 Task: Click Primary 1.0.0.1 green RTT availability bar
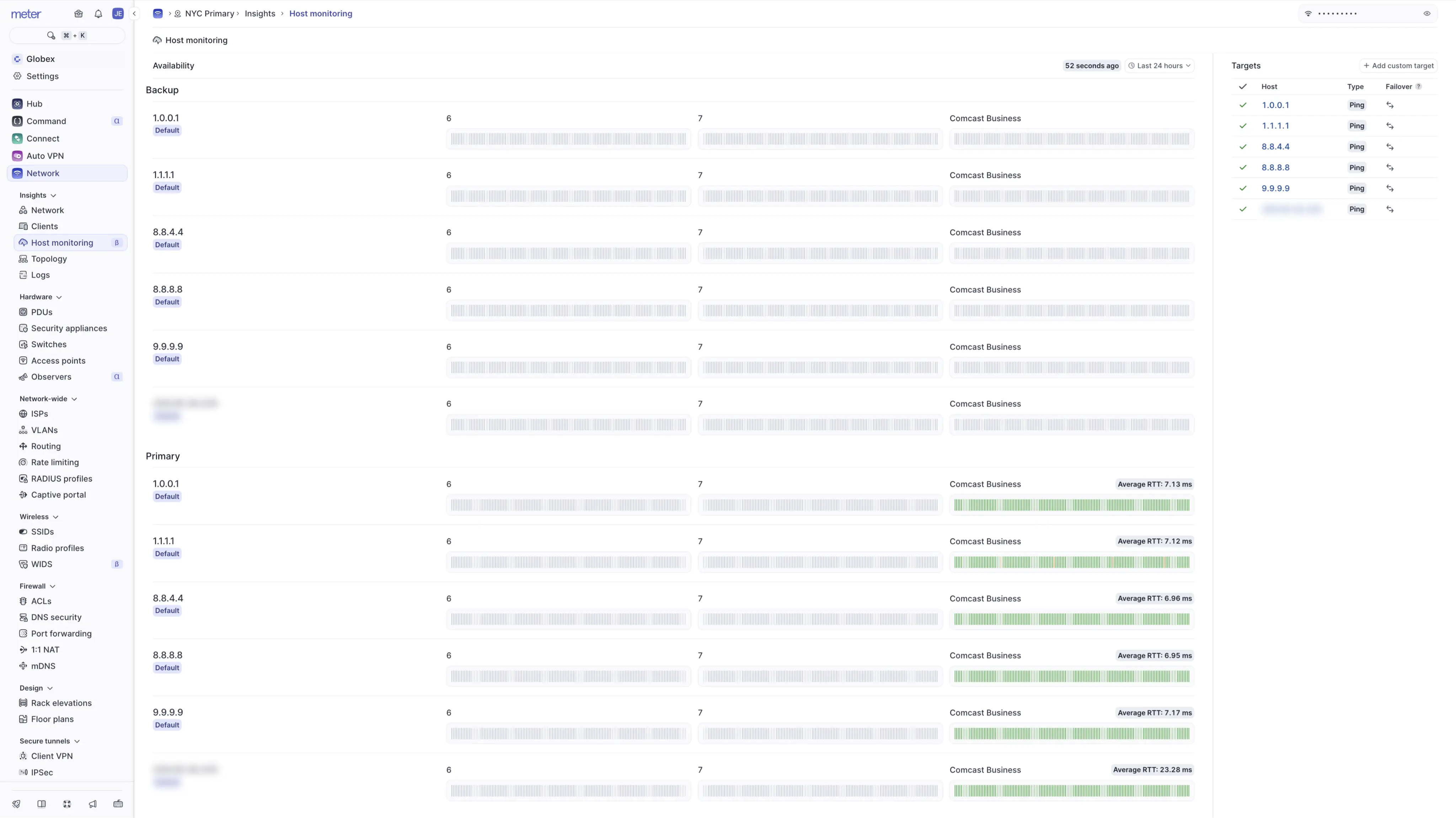point(1071,505)
